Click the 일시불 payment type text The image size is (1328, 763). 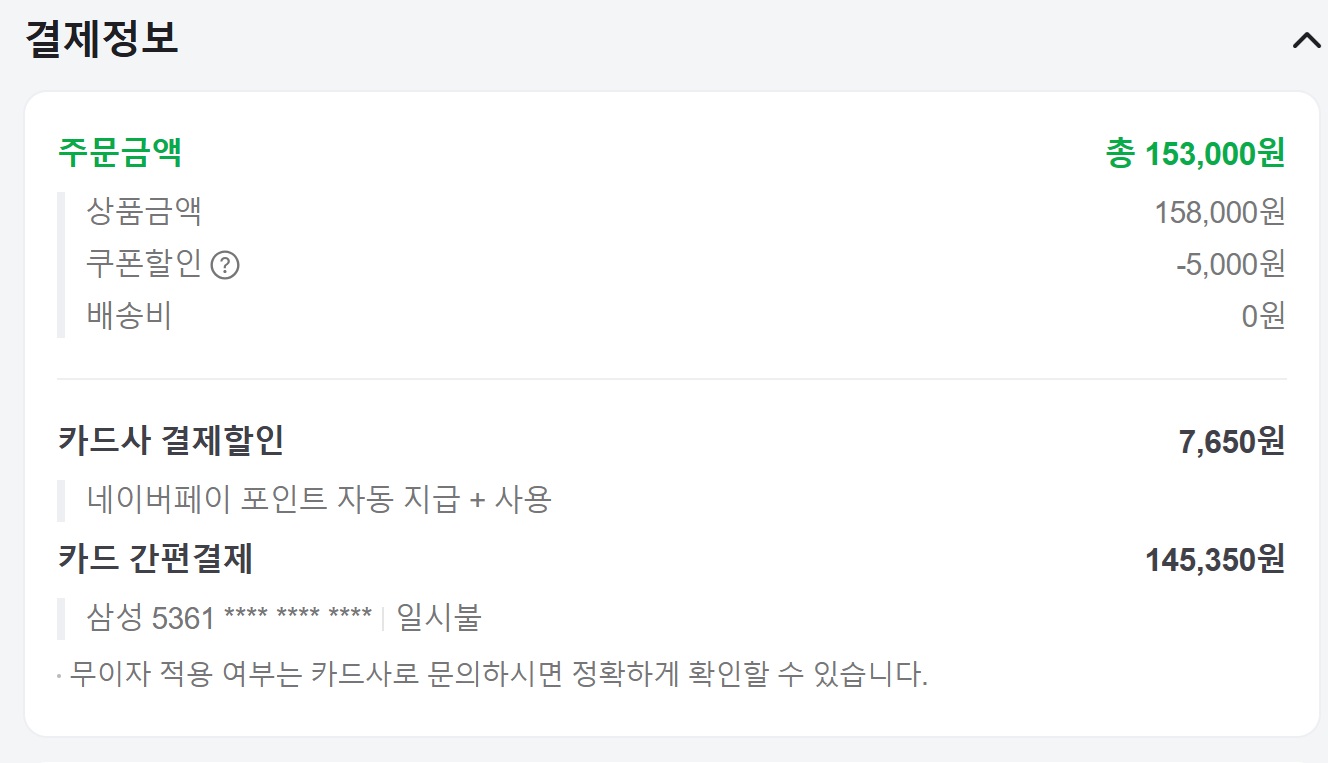tap(439, 618)
